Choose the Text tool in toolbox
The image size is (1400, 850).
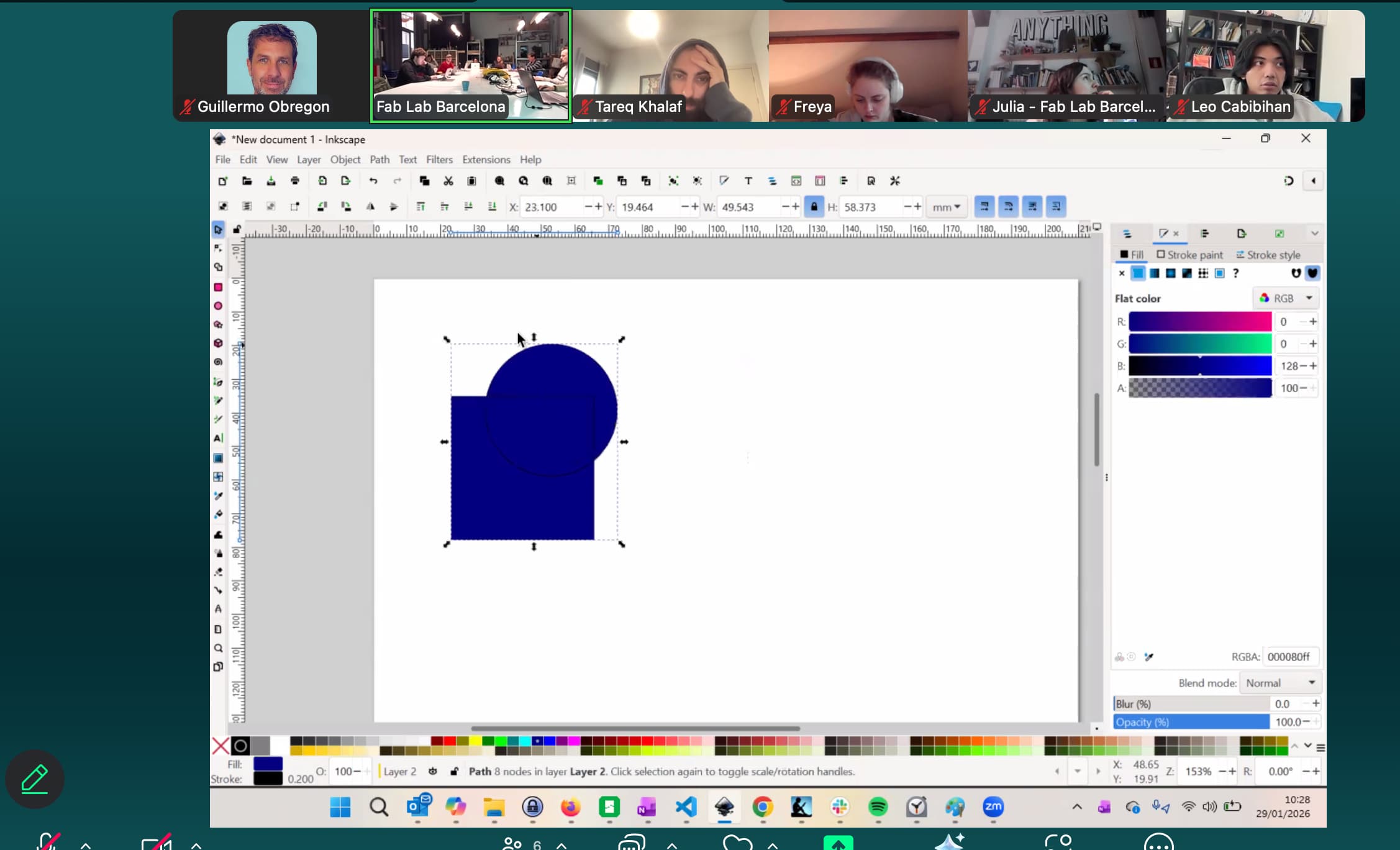click(218, 438)
